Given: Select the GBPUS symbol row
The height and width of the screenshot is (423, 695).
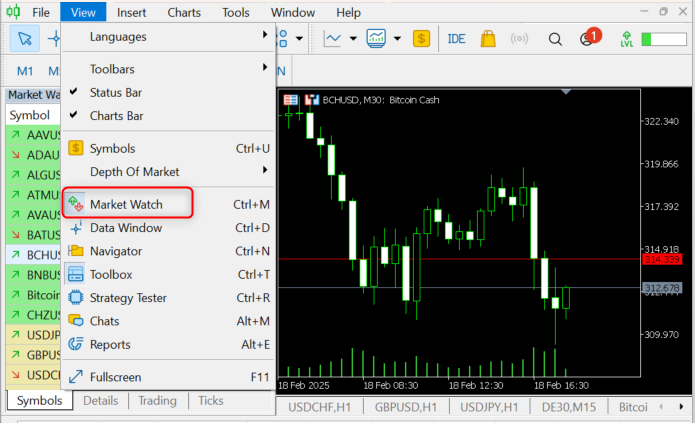Looking at the screenshot, I should [33, 355].
